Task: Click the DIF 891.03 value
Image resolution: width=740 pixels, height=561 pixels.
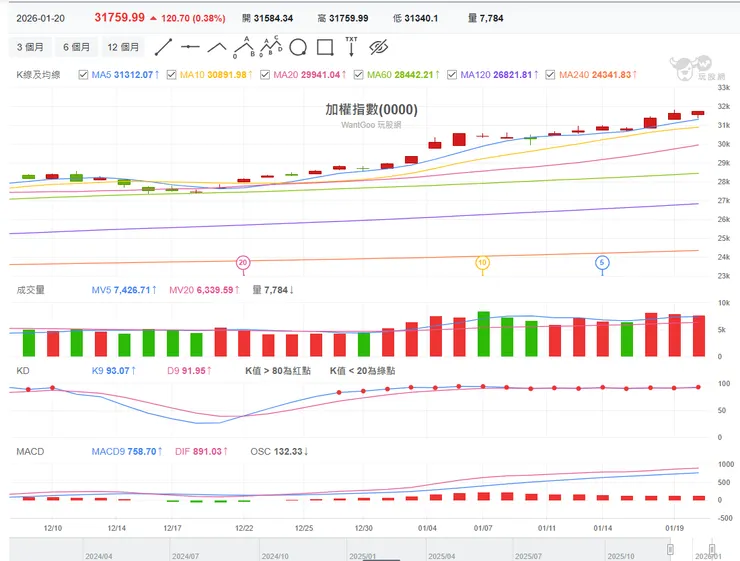Action: point(201,452)
